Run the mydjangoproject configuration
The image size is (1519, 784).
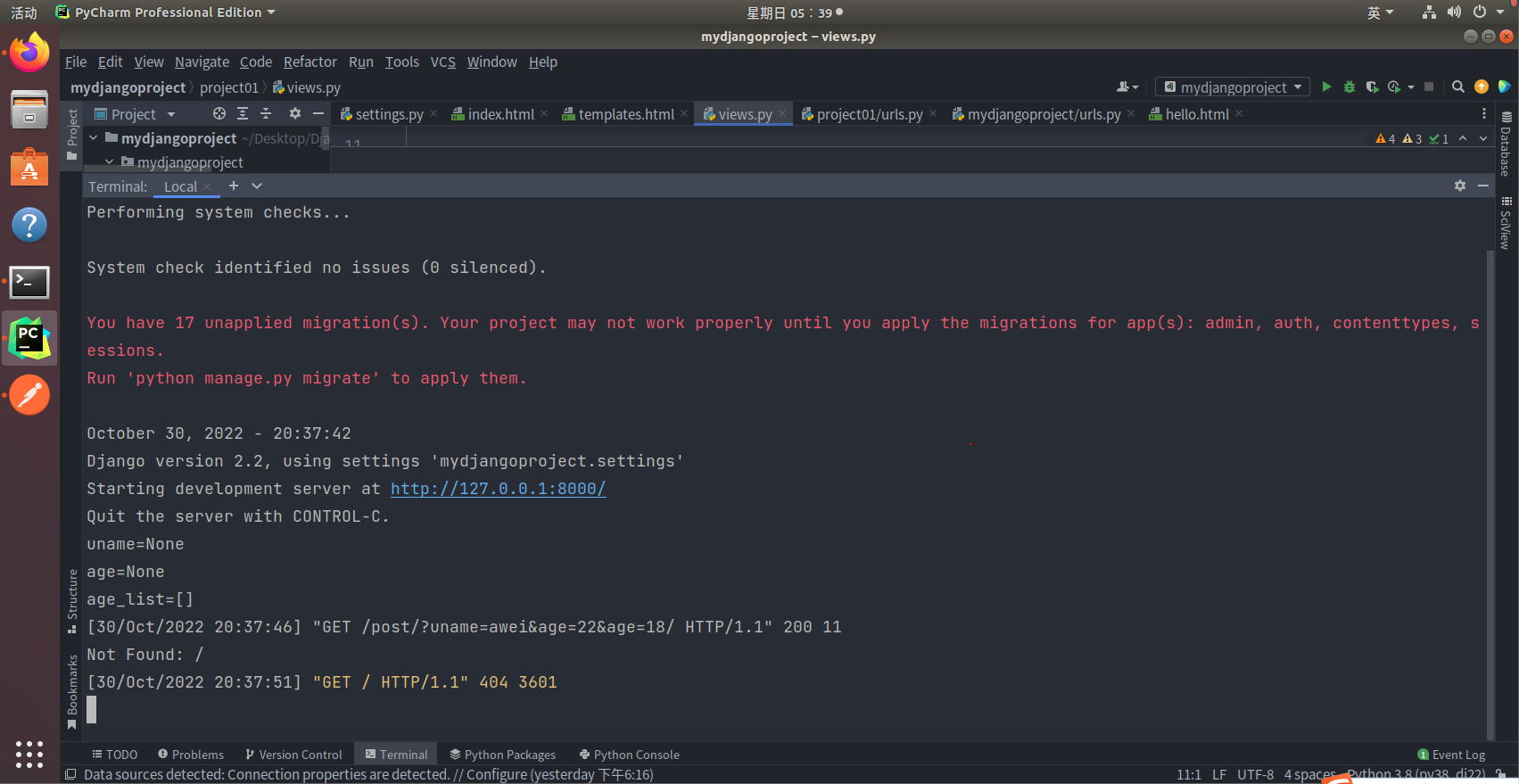point(1326,87)
